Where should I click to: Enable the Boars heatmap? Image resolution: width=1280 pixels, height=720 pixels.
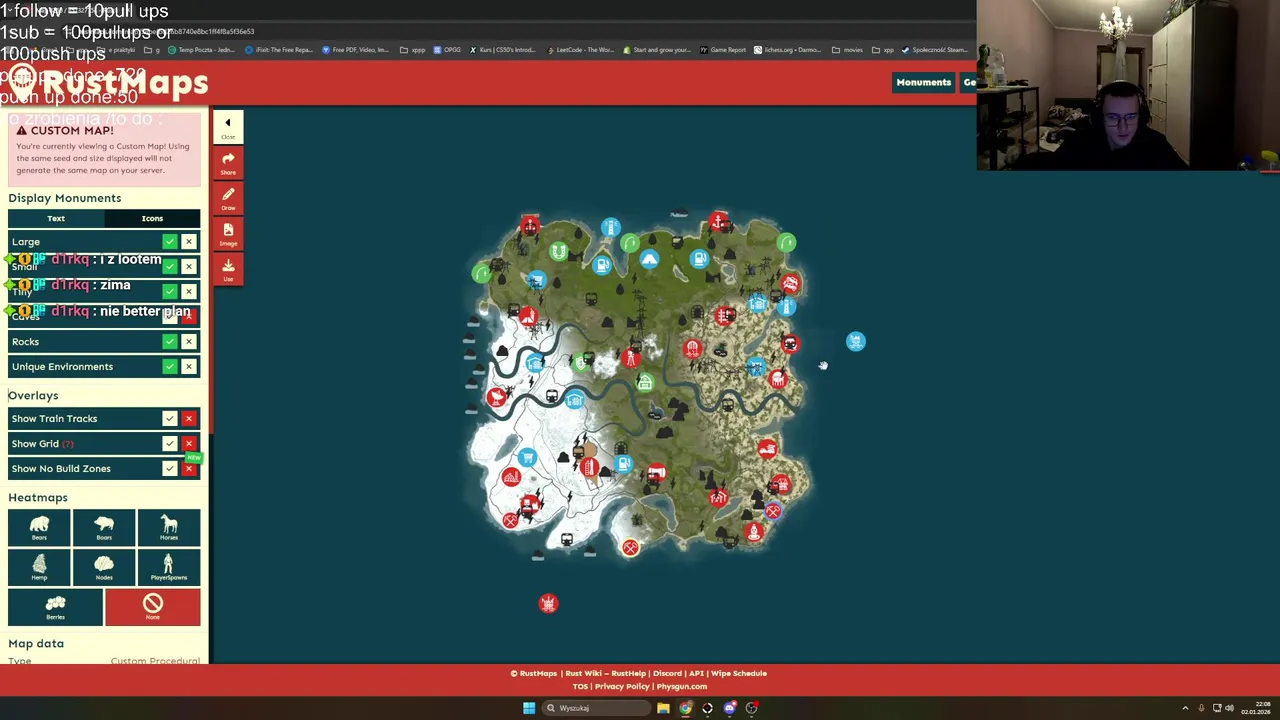point(104,527)
